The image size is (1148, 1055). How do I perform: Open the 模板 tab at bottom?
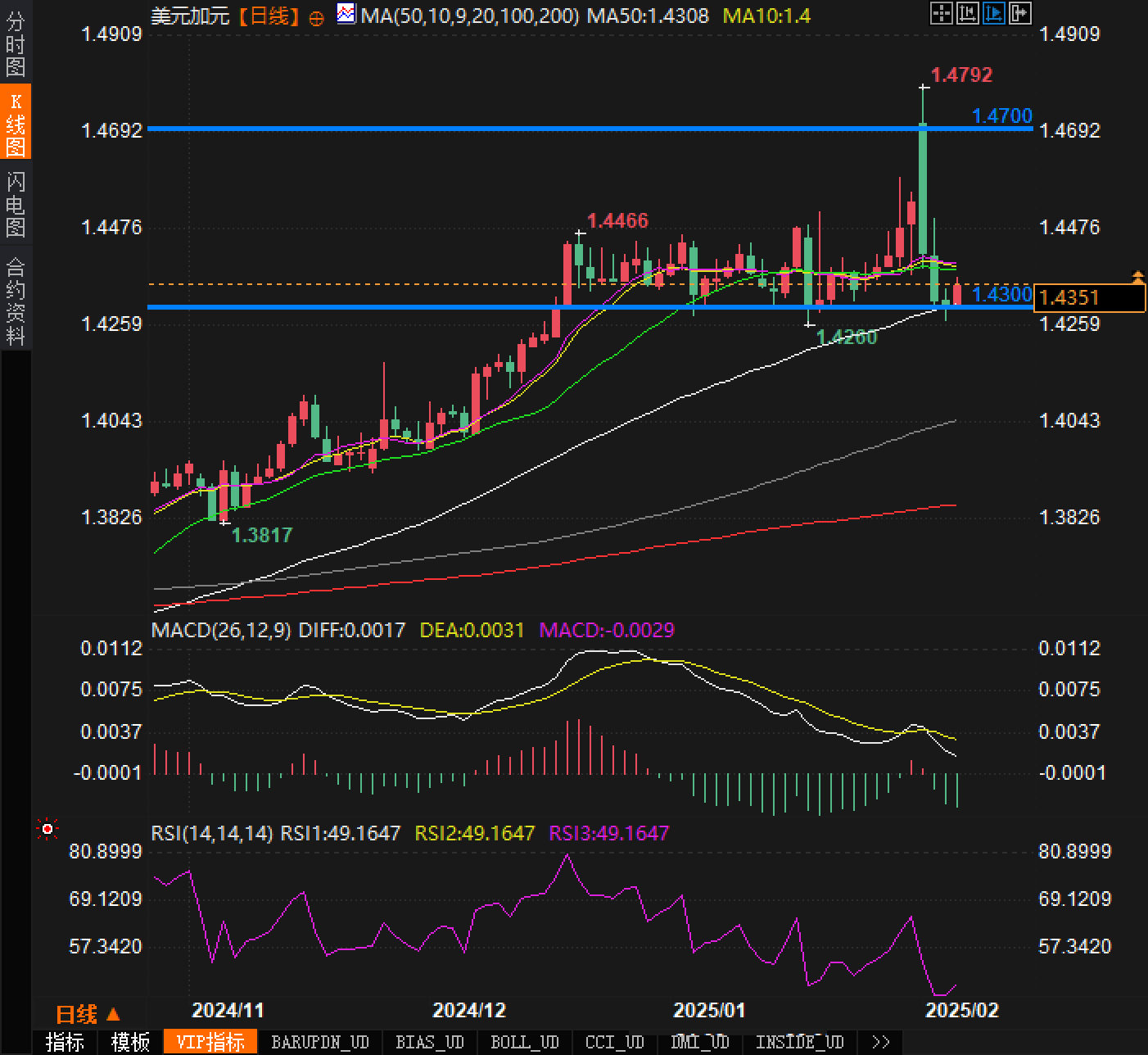(x=130, y=1042)
